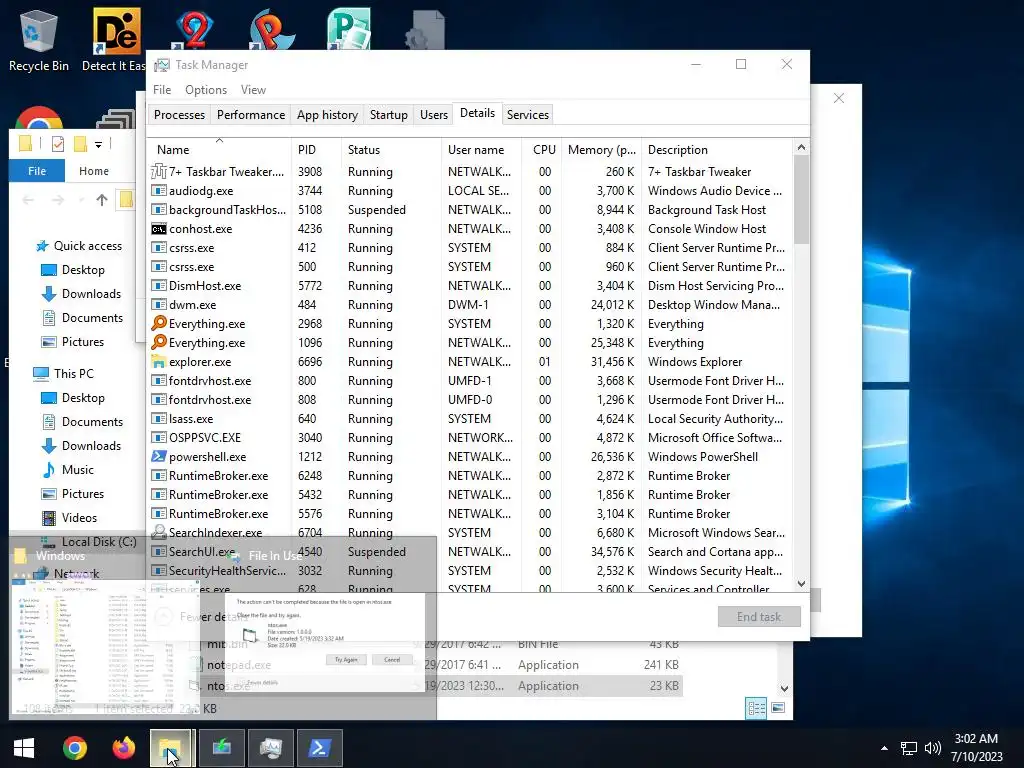Show hidden system tray icons
Image resolution: width=1024 pixels, height=768 pixels.
[x=884, y=748]
